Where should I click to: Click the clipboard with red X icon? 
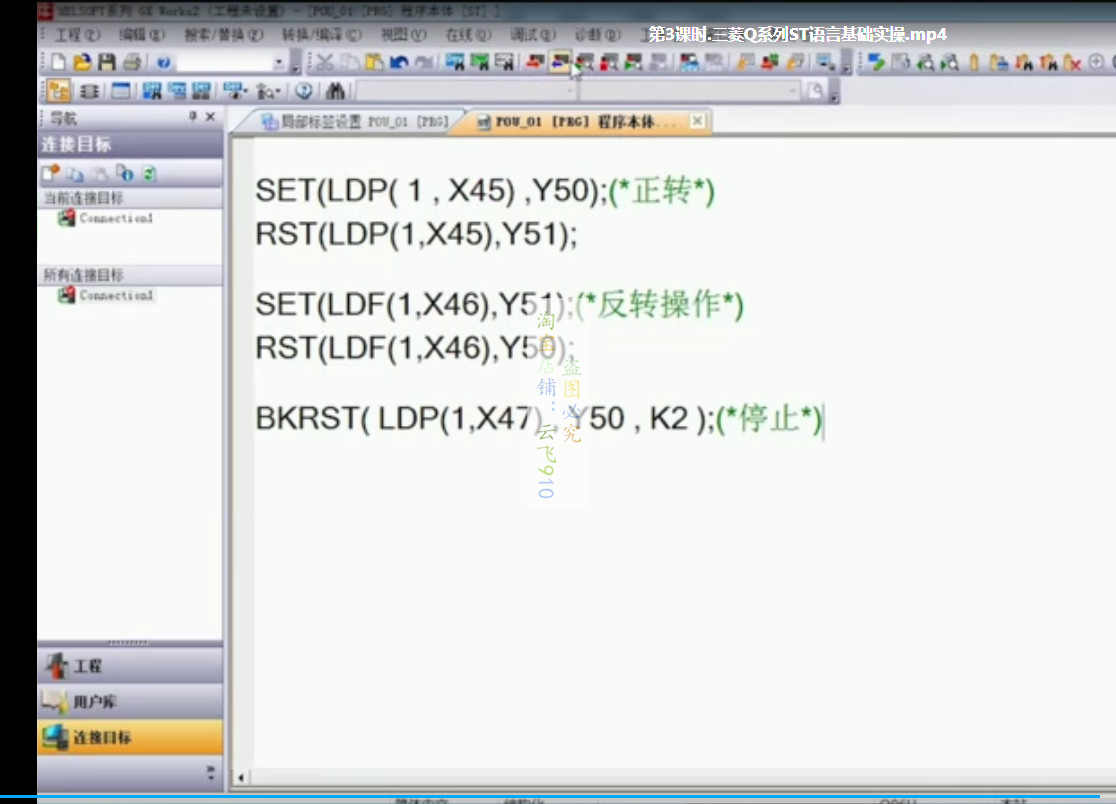1072,63
